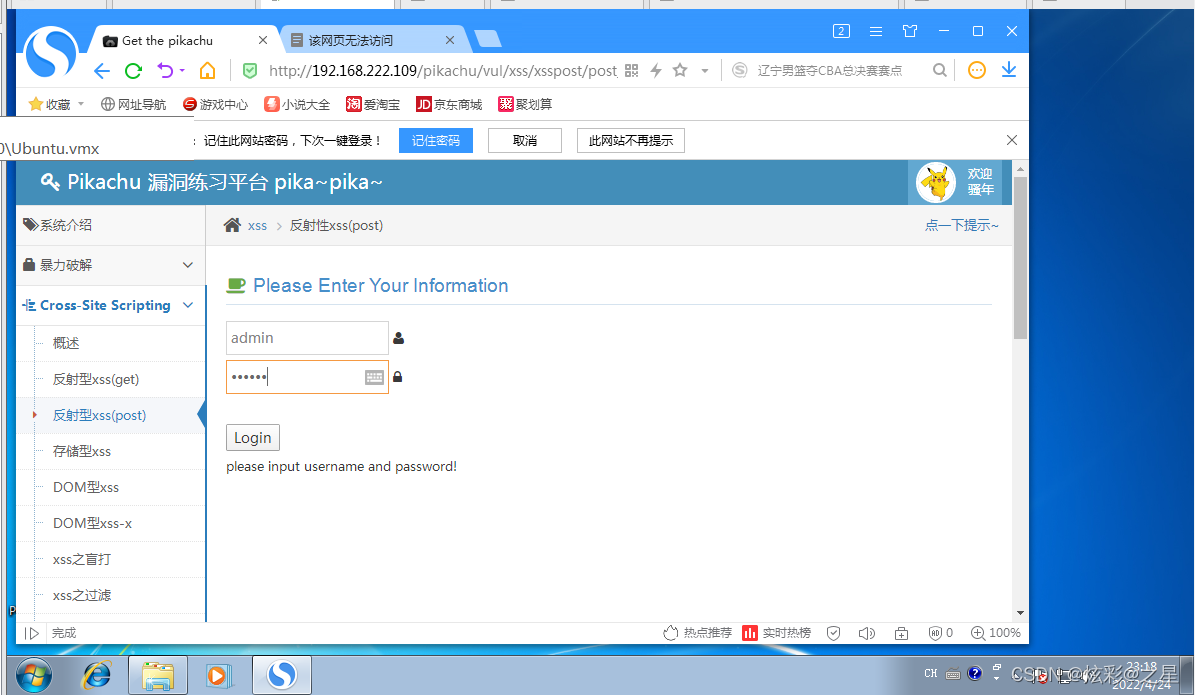The height and width of the screenshot is (695, 1195).
Task: Click the status bar shield protection icon
Action: pos(834,633)
